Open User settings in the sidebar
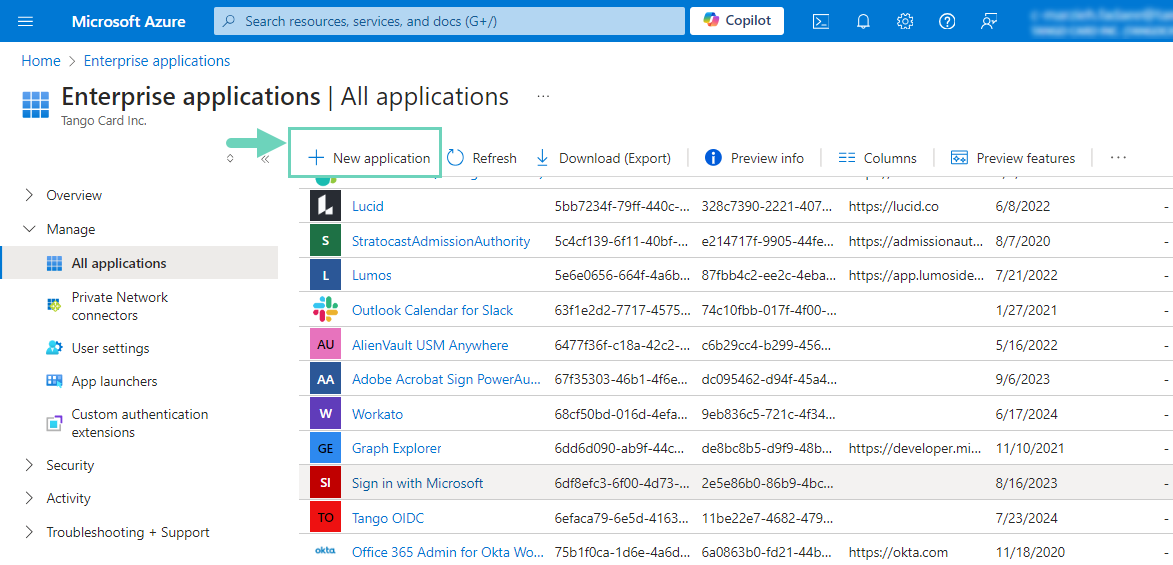Viewport: 1173px width, 565px height. [x=110, y=348]
